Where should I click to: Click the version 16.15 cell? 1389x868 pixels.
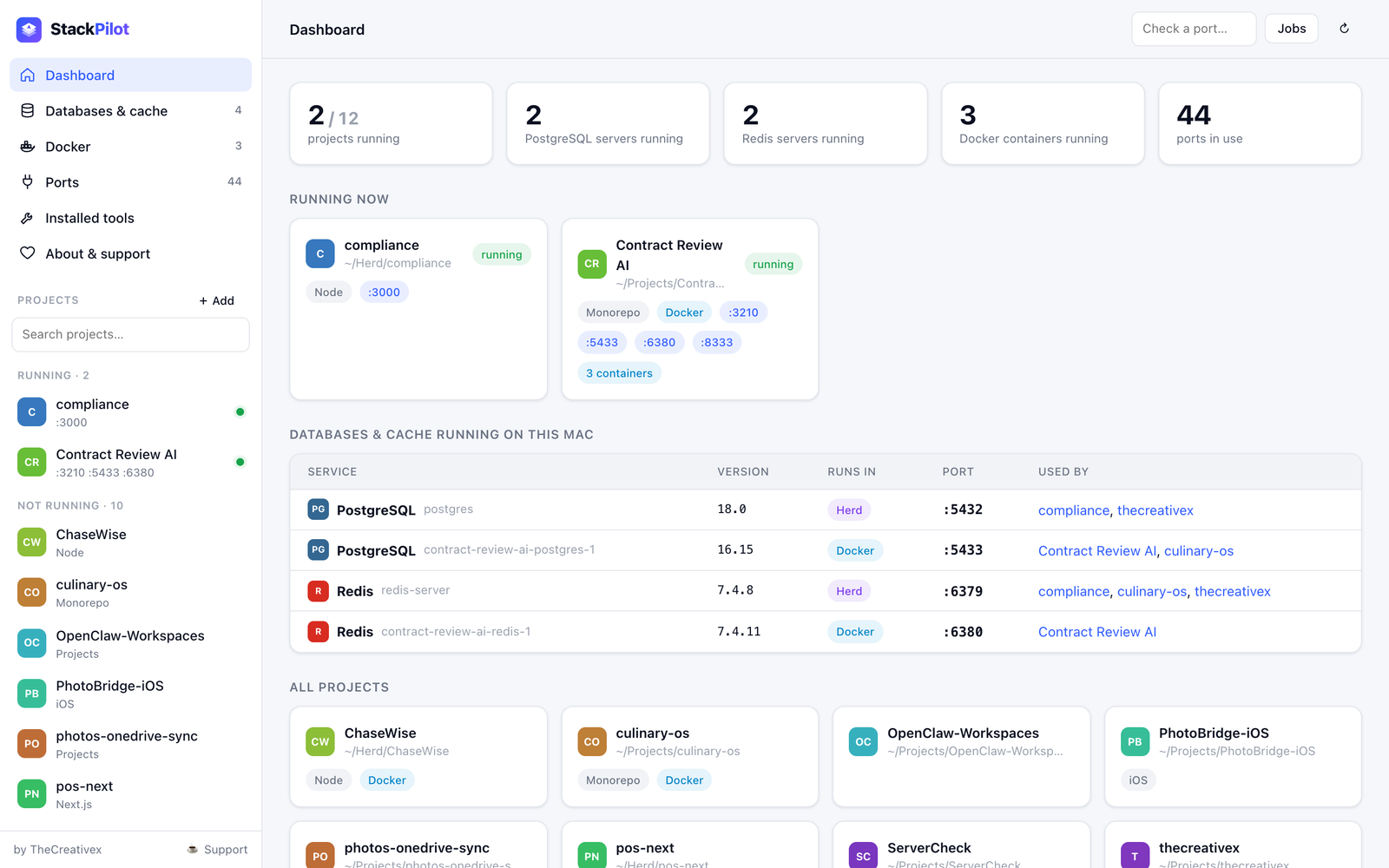pos(735,550)
